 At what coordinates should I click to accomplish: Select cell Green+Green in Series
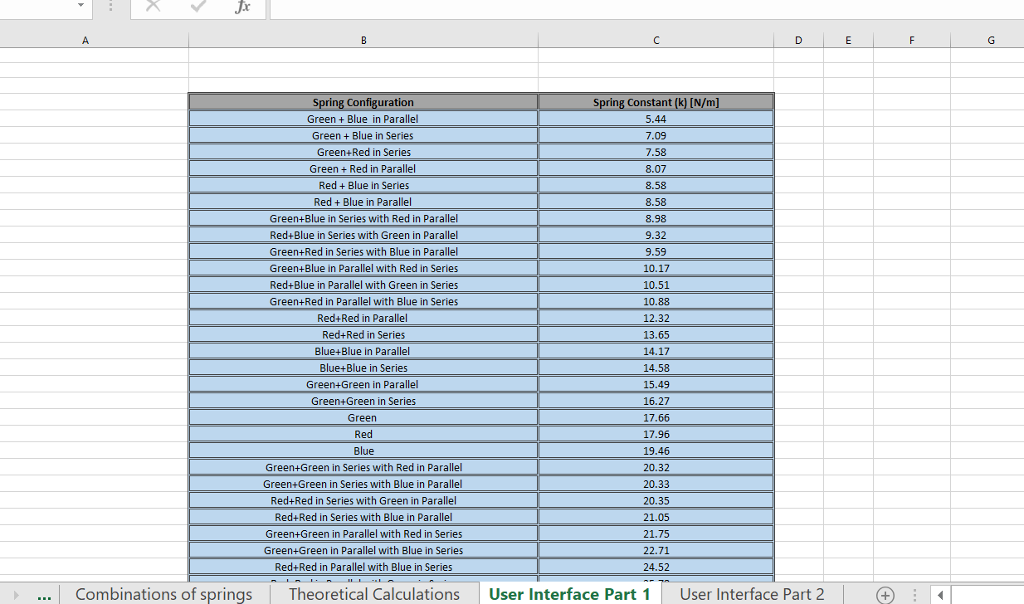coord(363,401)
